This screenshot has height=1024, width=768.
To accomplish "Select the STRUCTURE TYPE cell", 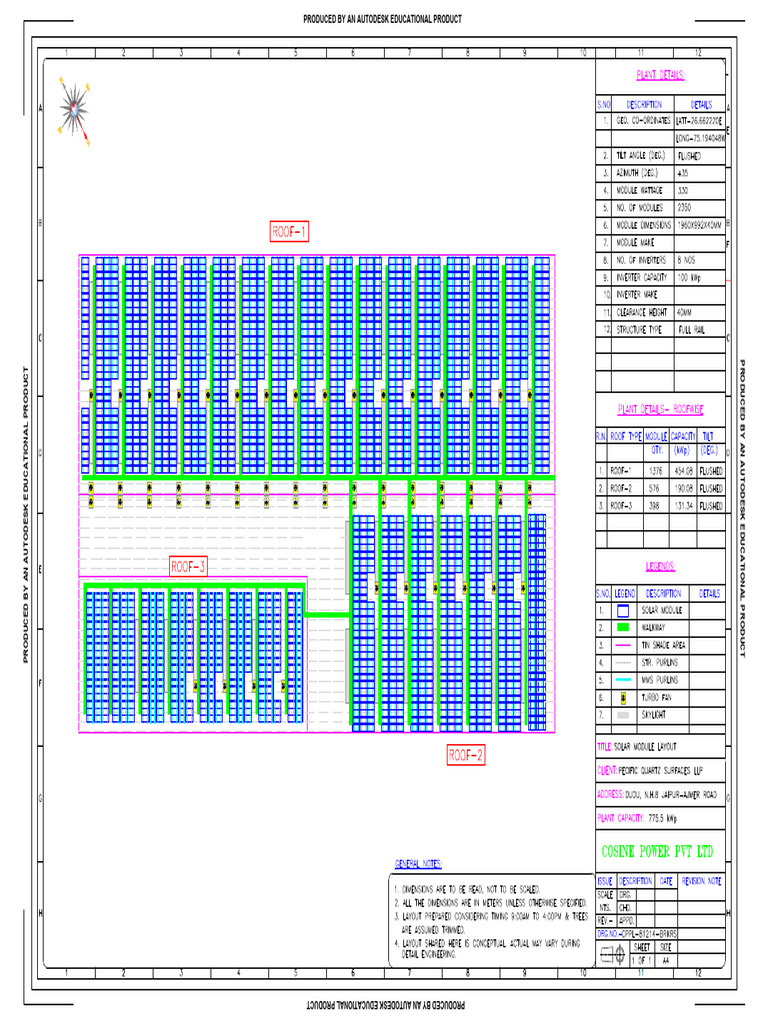I will (643, 330).
